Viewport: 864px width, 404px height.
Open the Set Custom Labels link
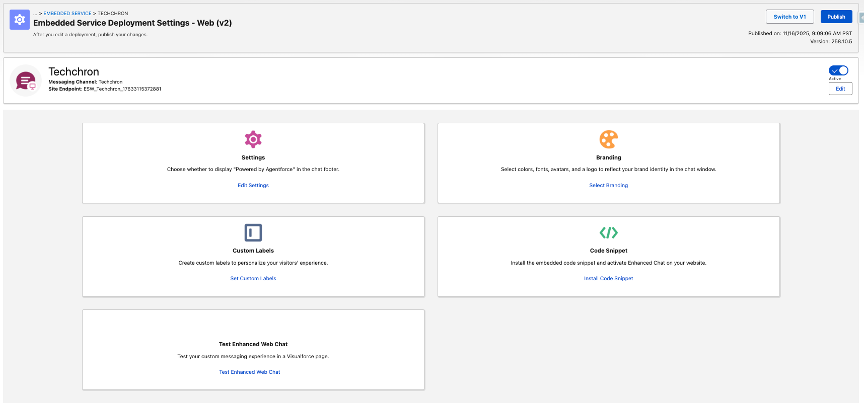click(253, 278)
